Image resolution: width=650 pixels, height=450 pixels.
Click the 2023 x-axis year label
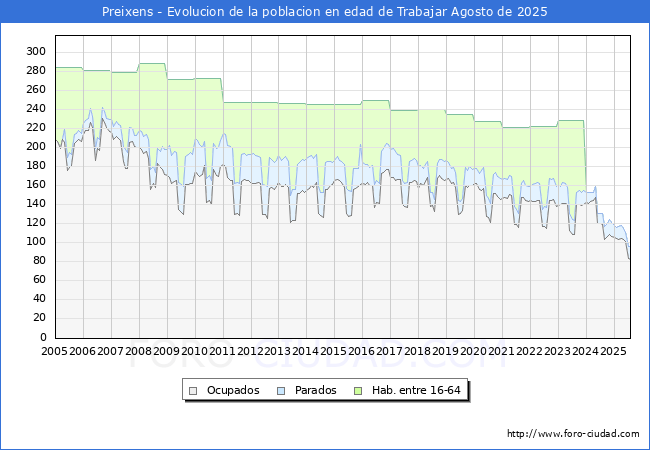click(557, 351)
